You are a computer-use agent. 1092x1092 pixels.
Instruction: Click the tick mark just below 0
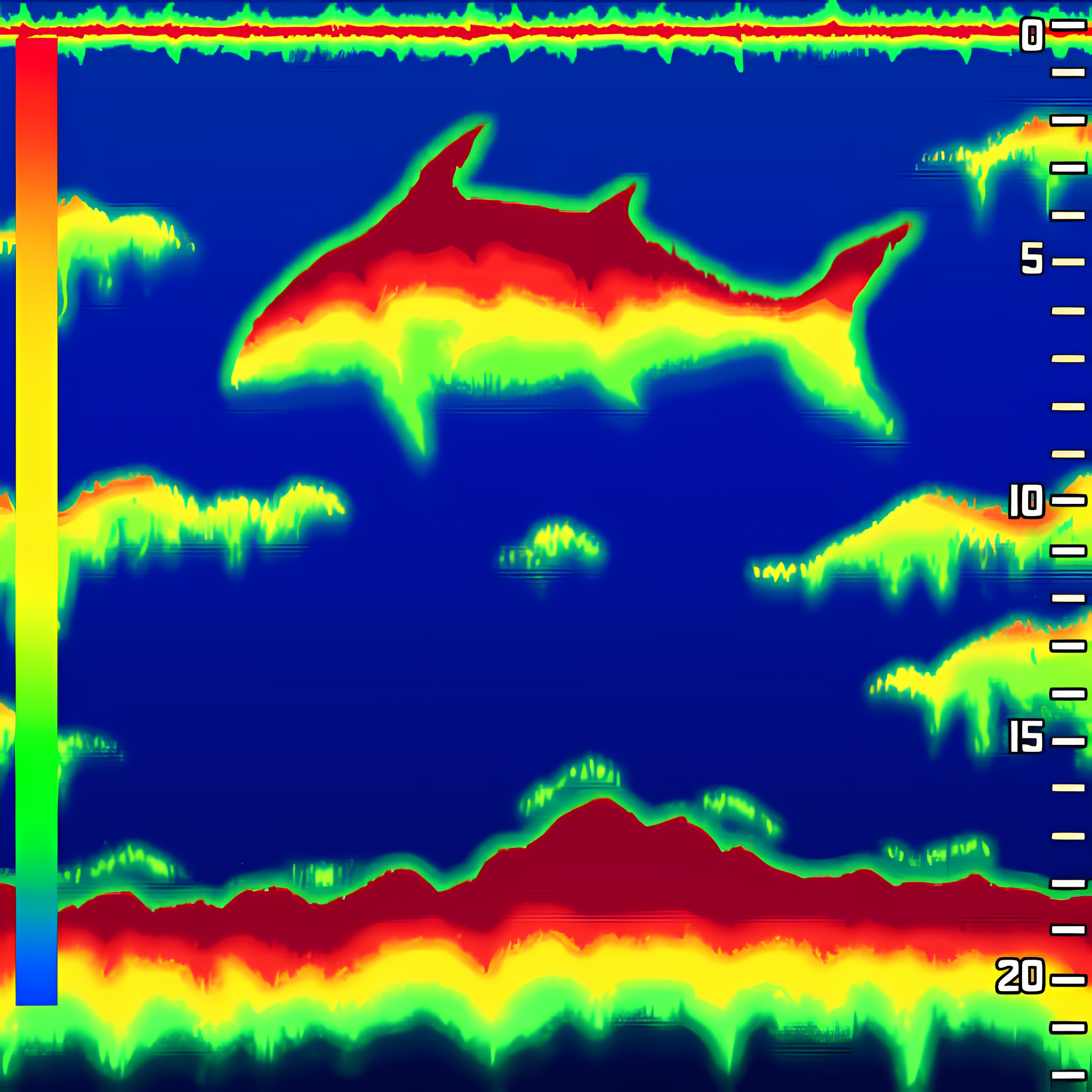point(1067,73)
